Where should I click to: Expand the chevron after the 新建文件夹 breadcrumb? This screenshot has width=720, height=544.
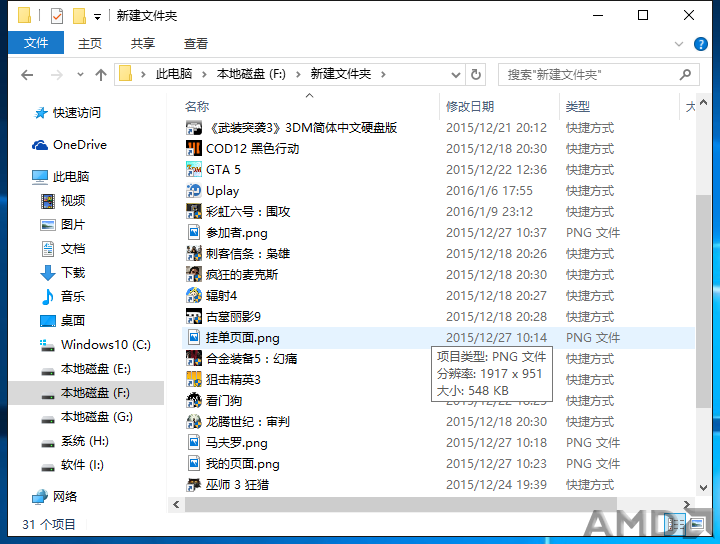pos(383,74)
